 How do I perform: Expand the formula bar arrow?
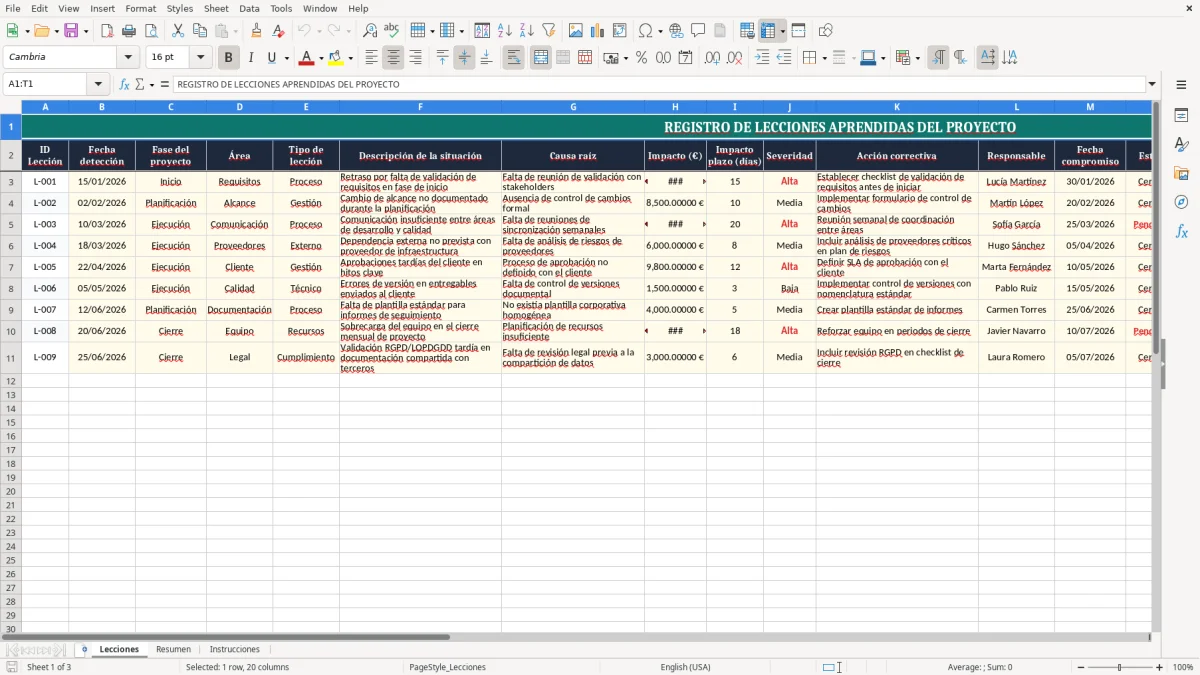pos(1152,84)
